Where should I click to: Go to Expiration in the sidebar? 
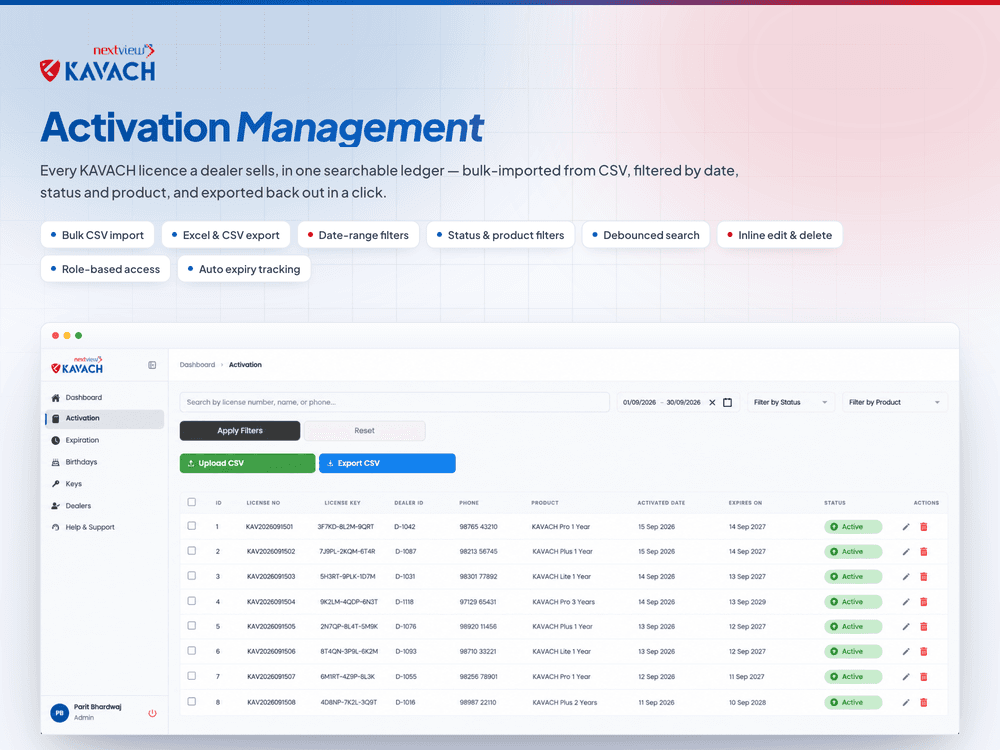pos(105,440)
